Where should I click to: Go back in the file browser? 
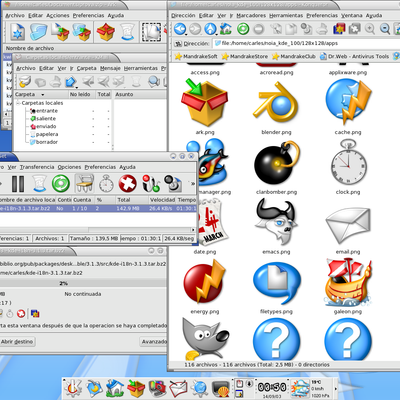(180, 29)
